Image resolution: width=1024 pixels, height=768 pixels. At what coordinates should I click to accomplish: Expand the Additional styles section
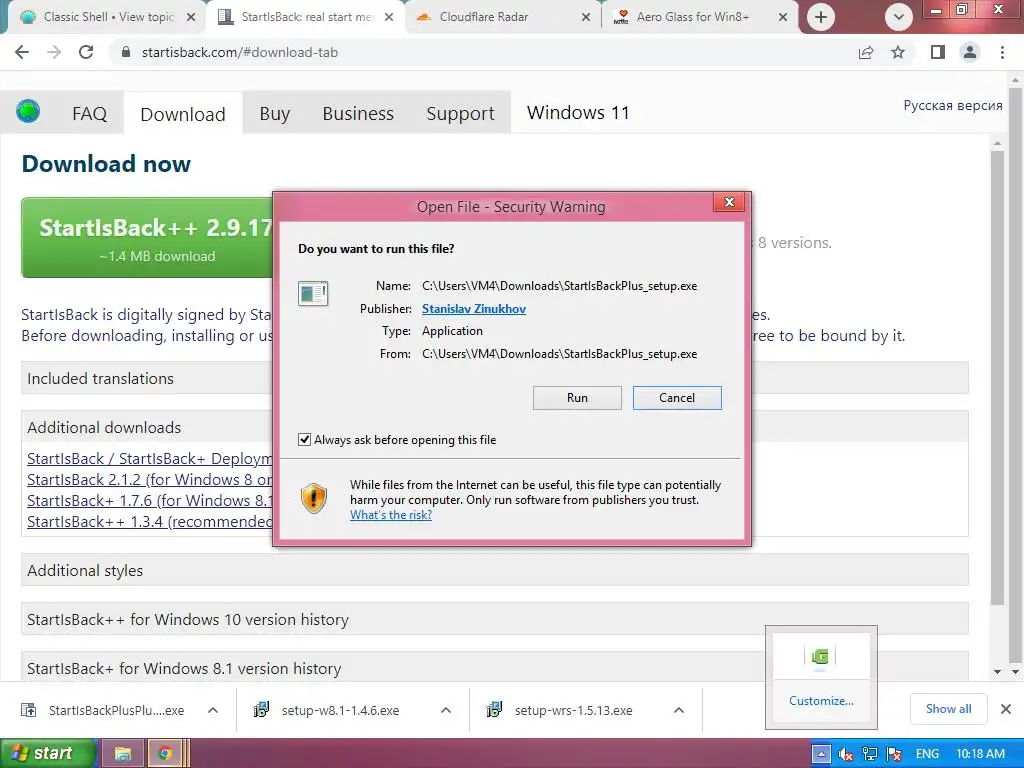click(494, 570)
